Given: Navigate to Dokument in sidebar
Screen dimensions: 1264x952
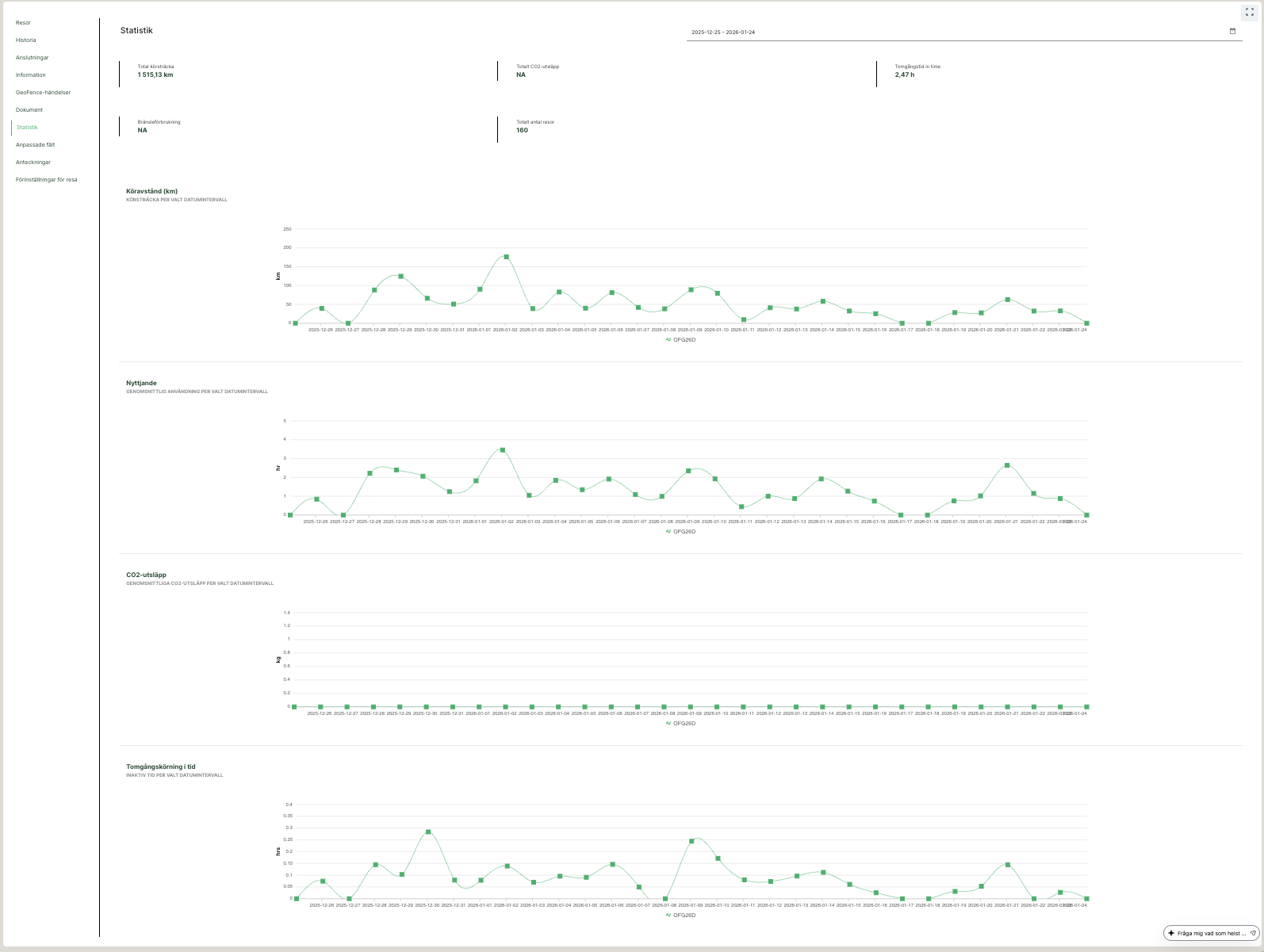Looking at the screenshot, I should (x=29, y=110).
